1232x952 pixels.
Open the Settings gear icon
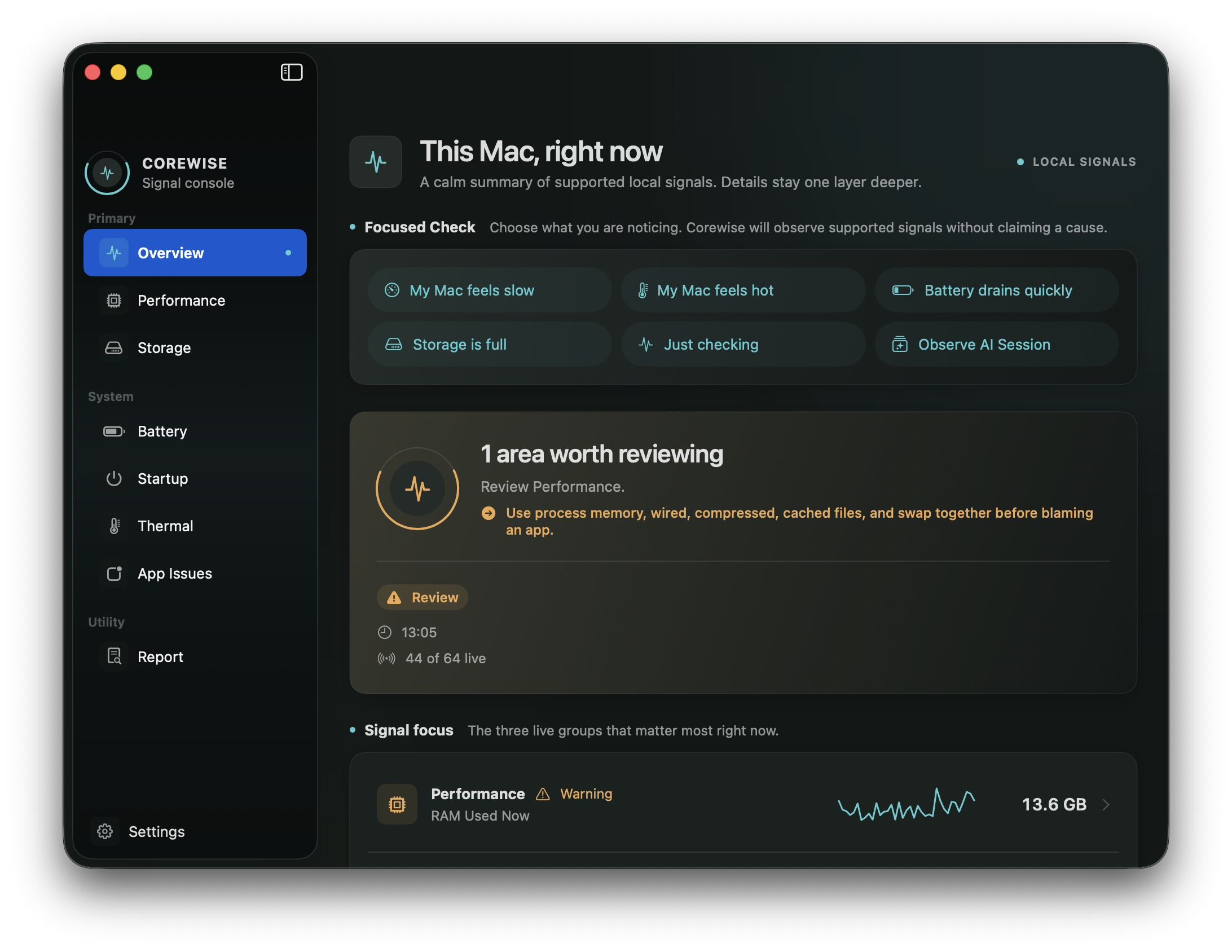pos(105,831)
